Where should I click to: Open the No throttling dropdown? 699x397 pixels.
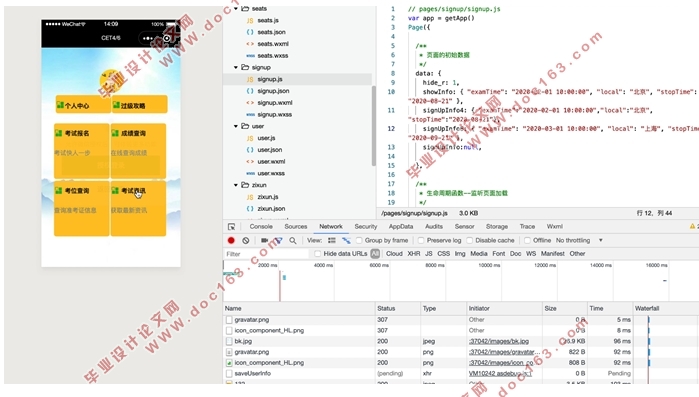[579, 240]
